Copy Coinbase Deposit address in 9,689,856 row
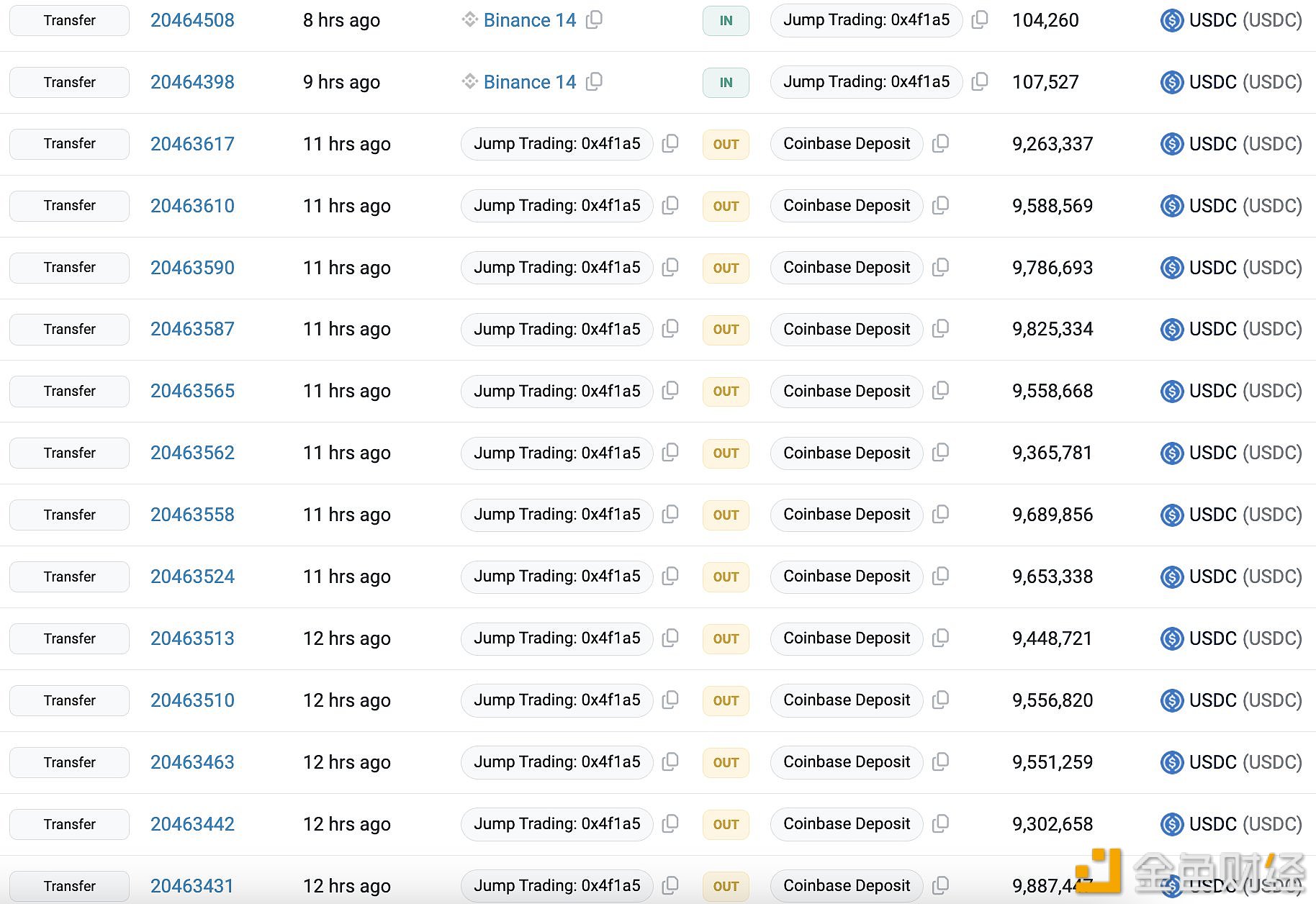The width and height of the screenshot is (1316, 904). click(940, 515)
